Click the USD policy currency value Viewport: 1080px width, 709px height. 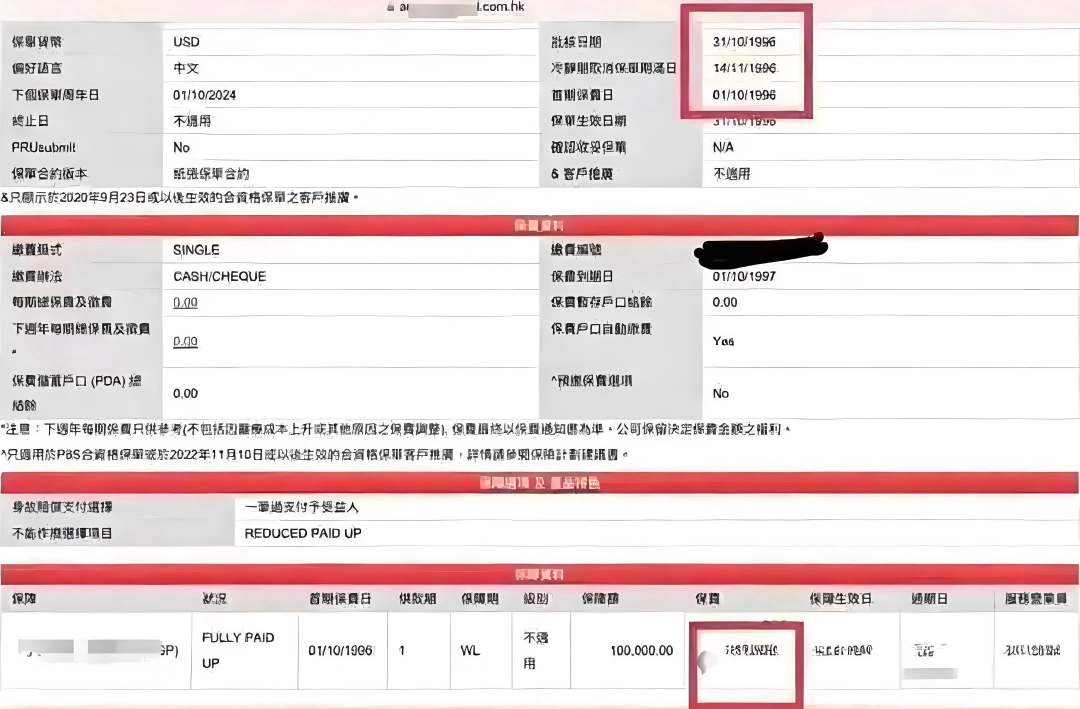point(186,42)
